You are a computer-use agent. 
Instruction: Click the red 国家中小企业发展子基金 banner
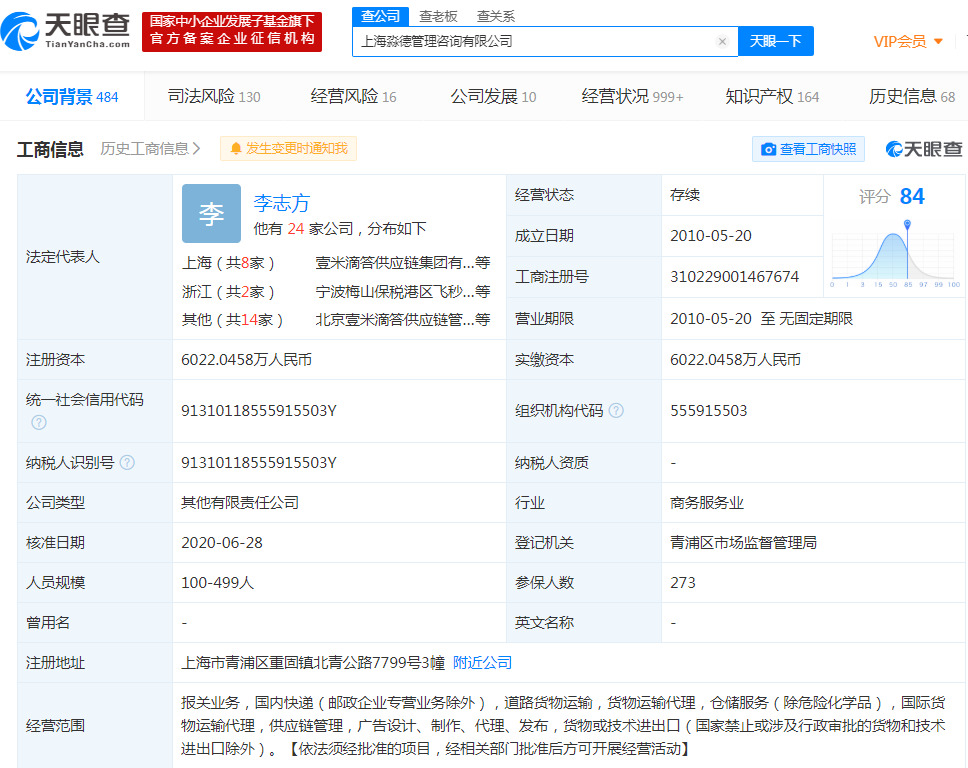pos(232,31)
